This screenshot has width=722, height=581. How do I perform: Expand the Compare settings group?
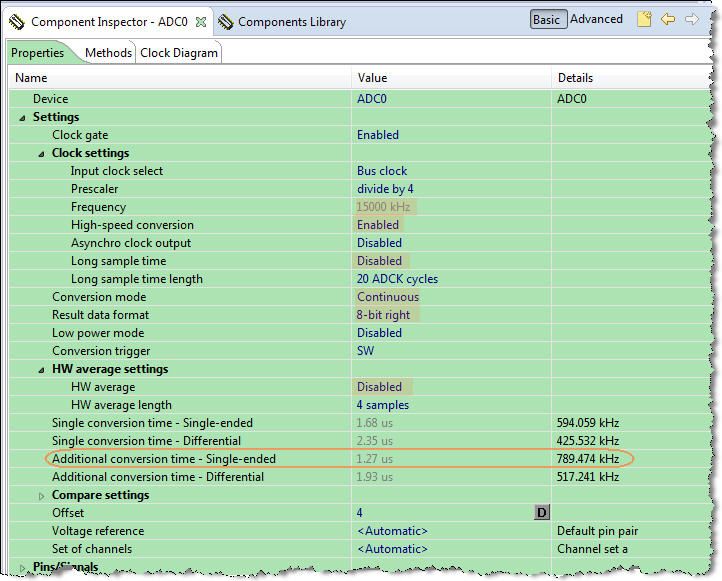41,496
